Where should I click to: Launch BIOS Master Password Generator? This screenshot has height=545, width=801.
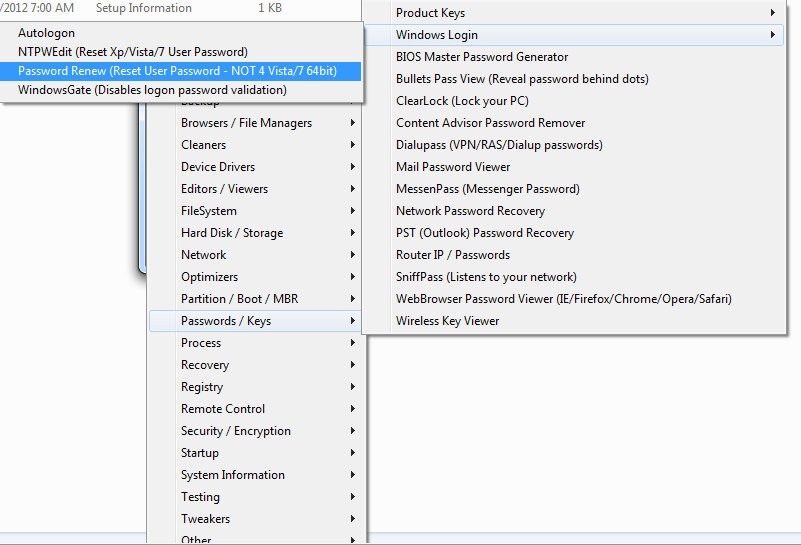coord(574,57)
